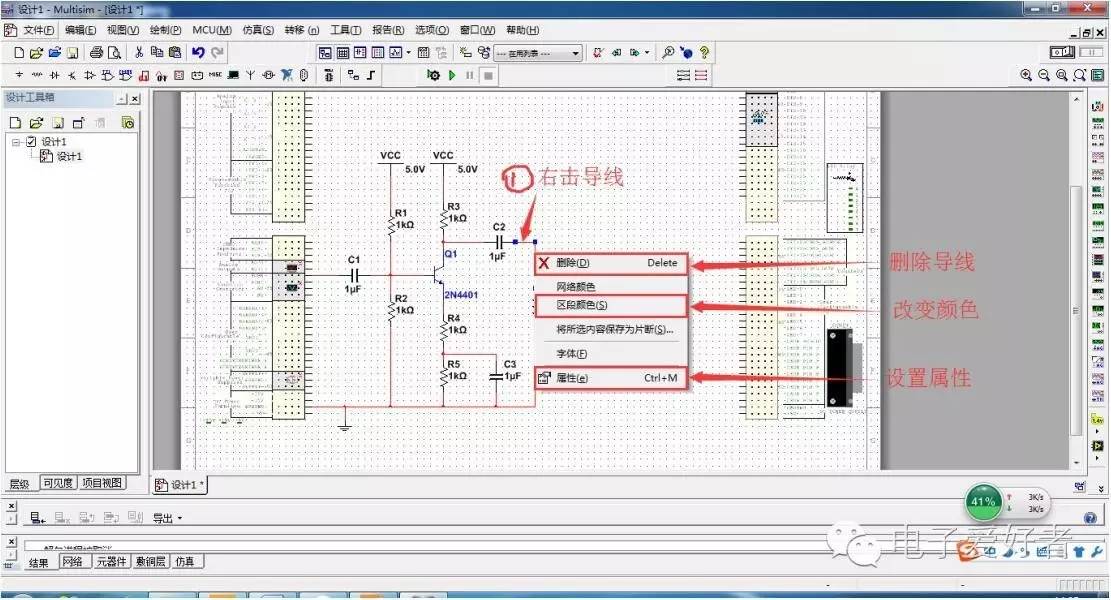Open the 编辑(E) menu
Image resolution: width=1111 pixels, height=600 pixels.
click(x=80, y=30)
